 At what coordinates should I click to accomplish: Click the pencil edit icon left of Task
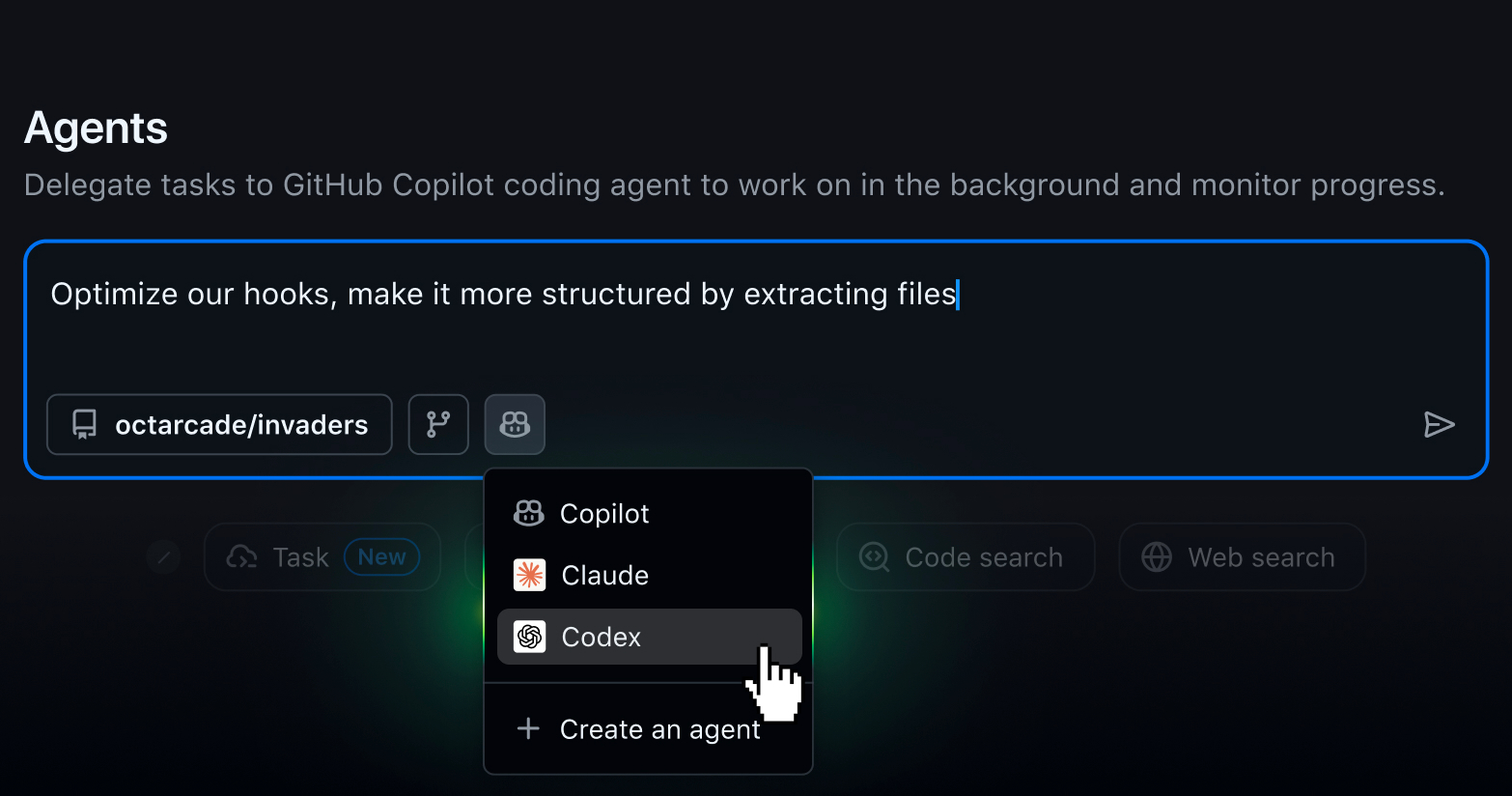[x=163, y=556]
